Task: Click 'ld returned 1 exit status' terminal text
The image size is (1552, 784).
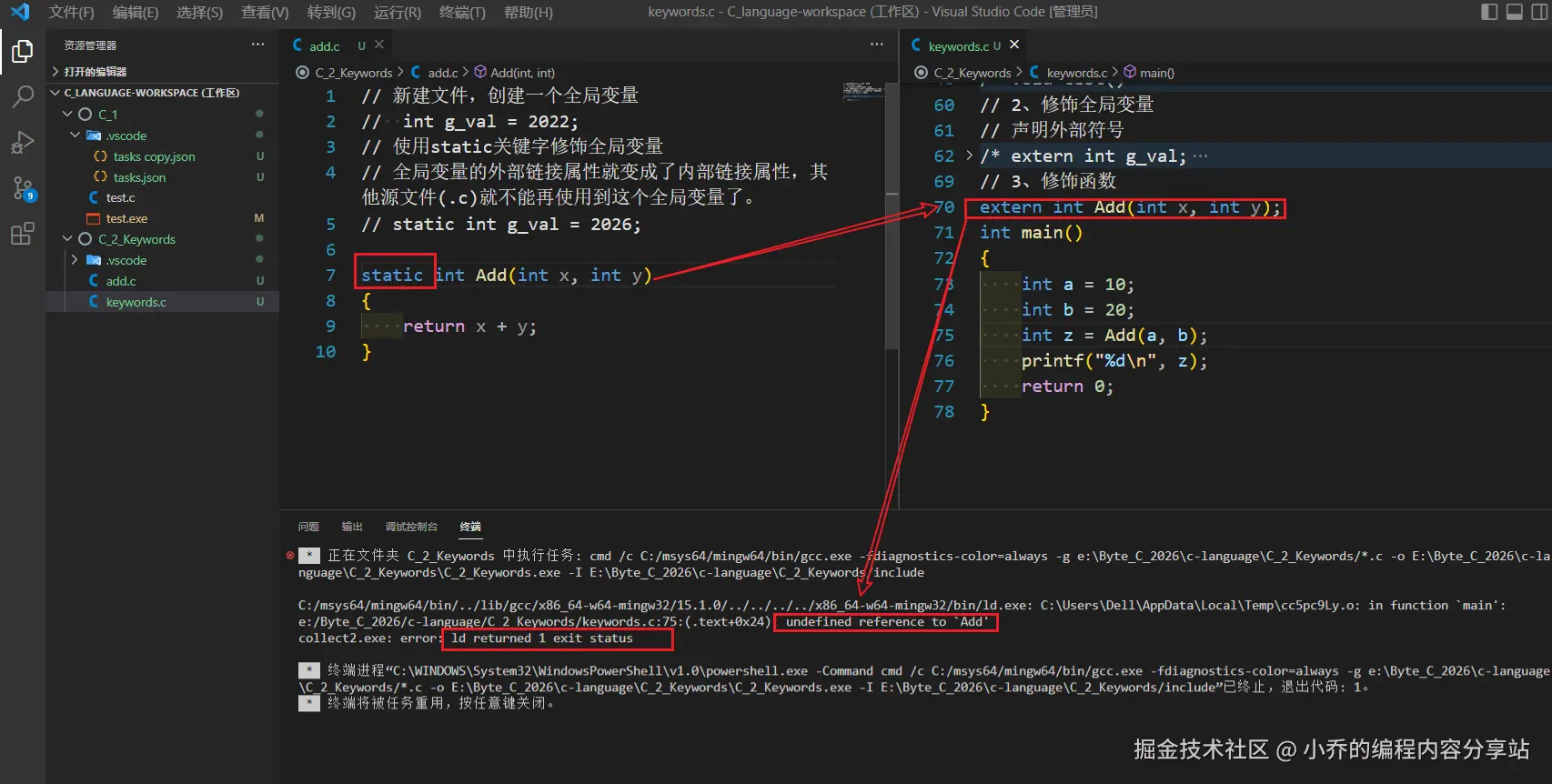Action: pos(542,638)
